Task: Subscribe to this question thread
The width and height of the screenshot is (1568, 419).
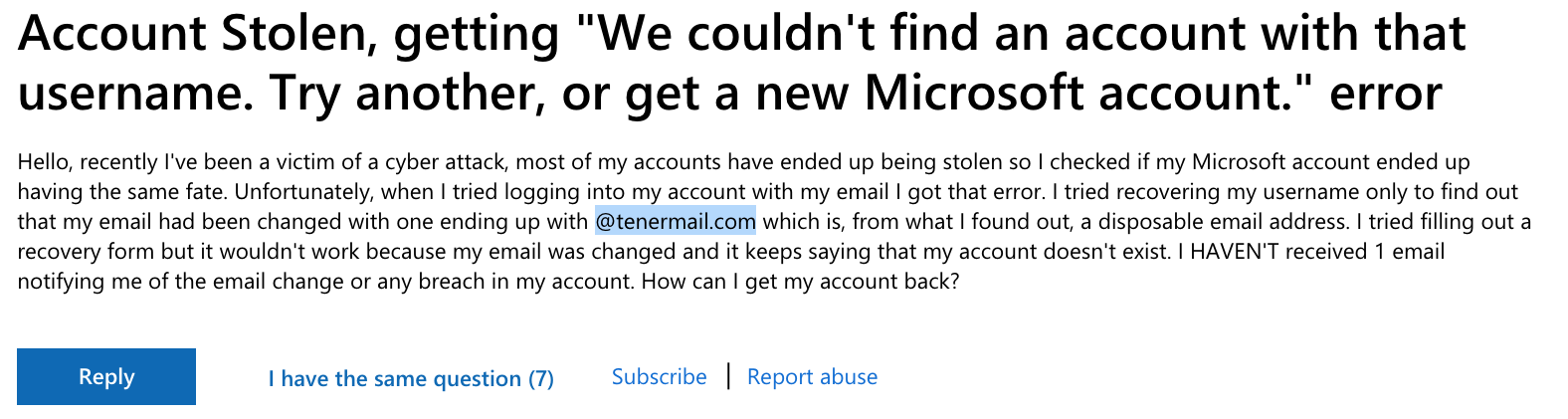Action: pyautogui.click(x=659, y=376)
